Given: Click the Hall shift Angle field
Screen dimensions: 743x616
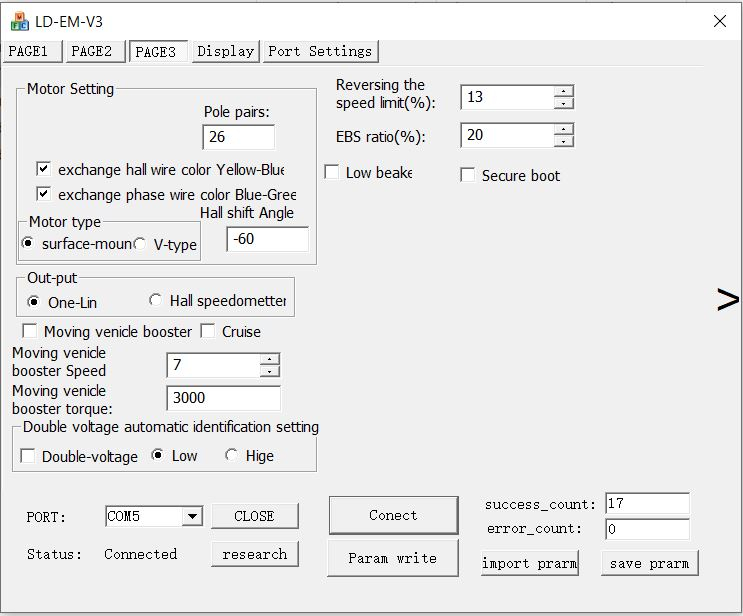Looking at the screenshot, I should pos(267,240).
